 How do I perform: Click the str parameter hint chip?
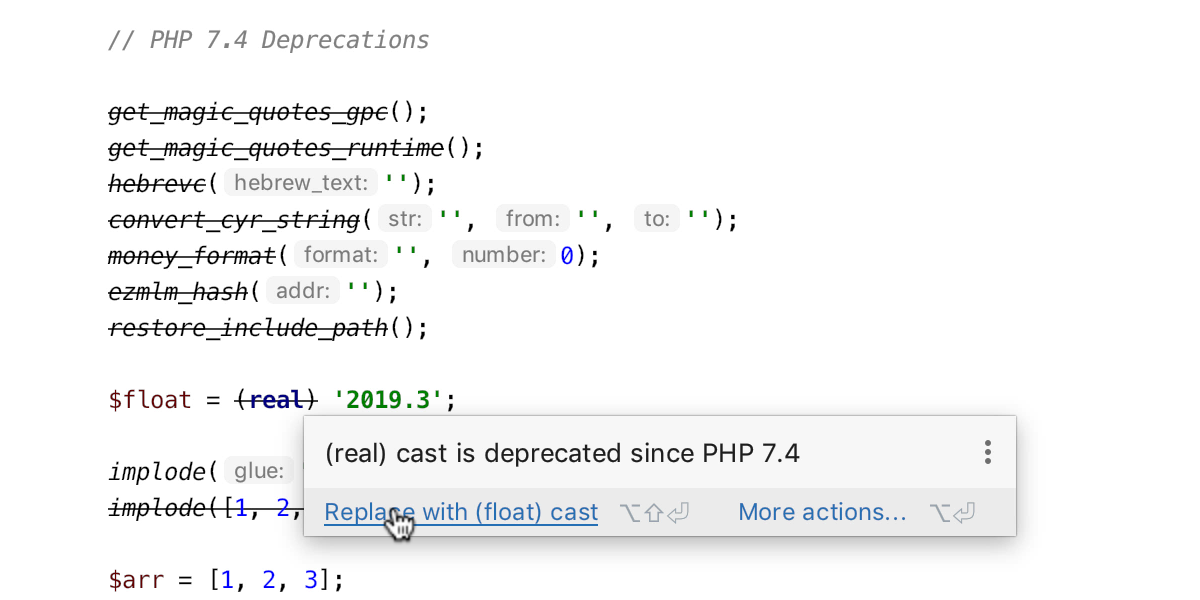point(404,218)
